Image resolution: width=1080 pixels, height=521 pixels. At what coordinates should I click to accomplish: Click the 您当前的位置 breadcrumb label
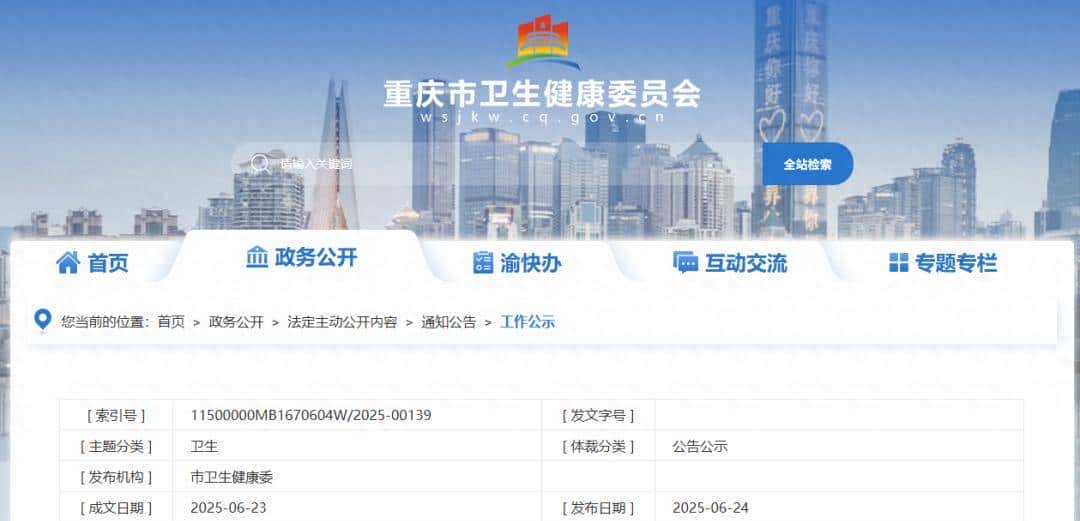click(x=105, y=322)
